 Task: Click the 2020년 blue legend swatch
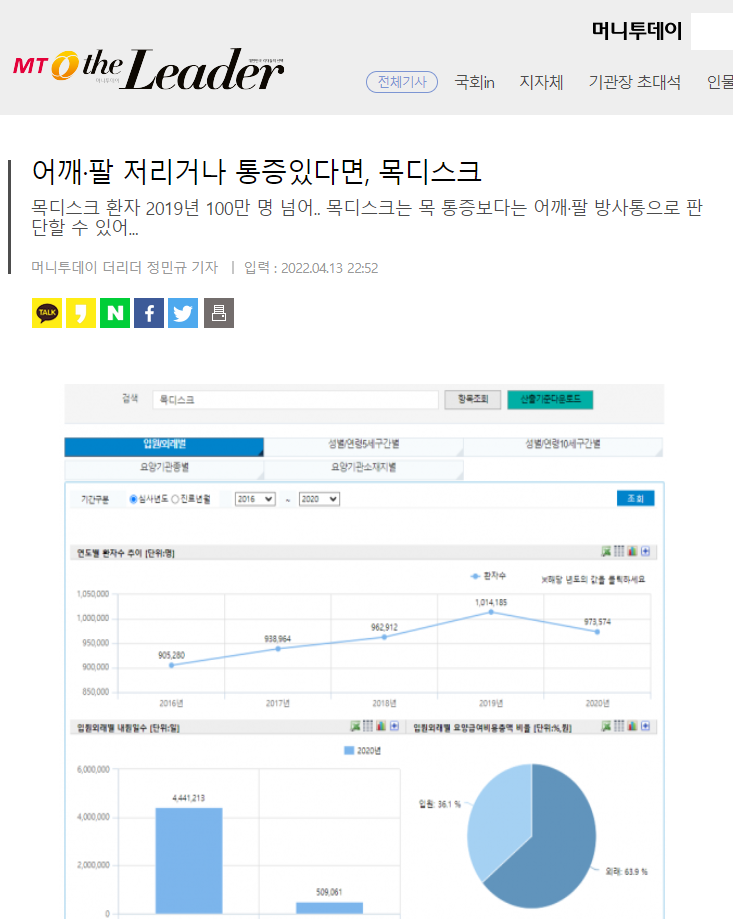click(349, 751)
